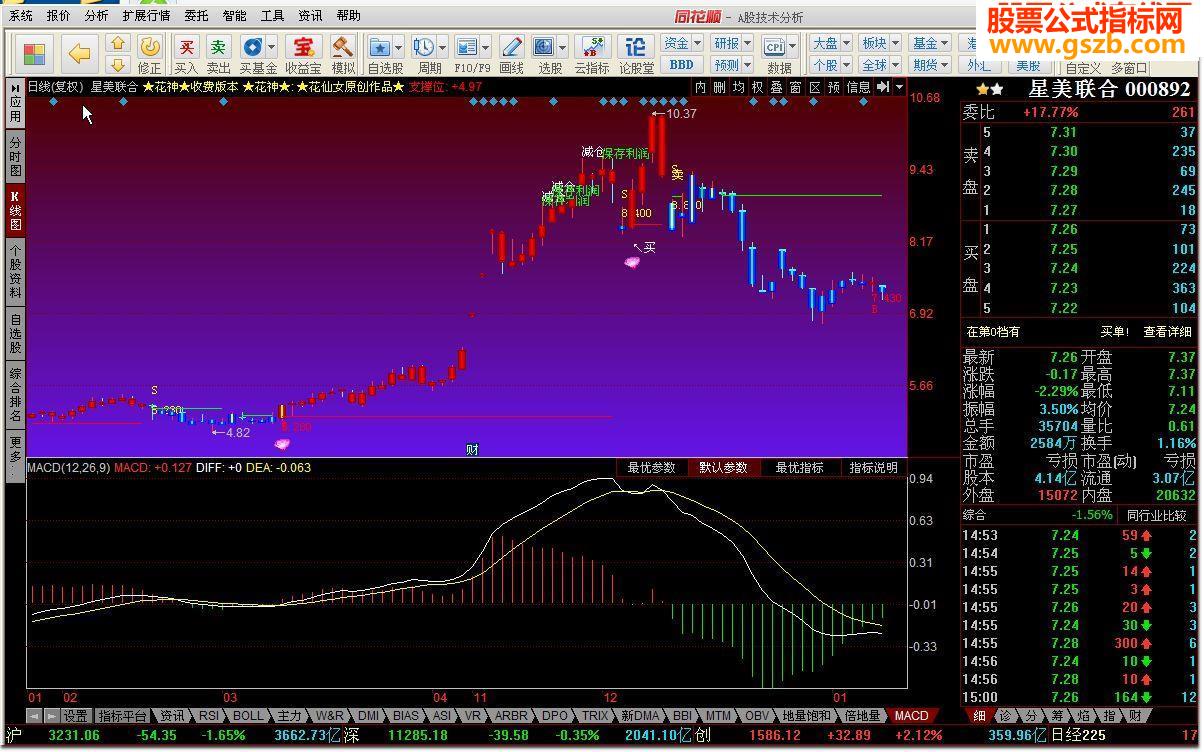Select the RSI indicator tab
The width and height of the screenshot is (1204, 752).
coord(208,716)
